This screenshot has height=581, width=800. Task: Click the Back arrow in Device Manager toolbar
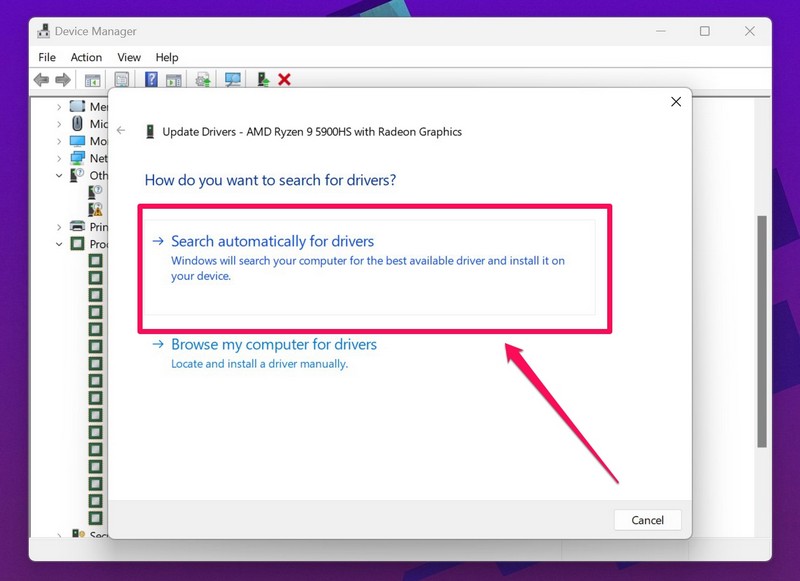(41, 80)
